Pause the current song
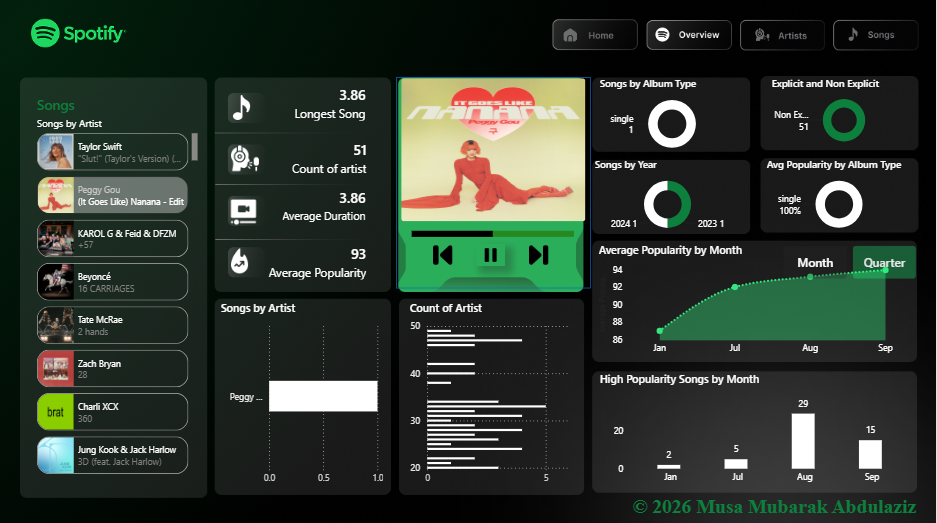The width and height of the screenshot is (937, 523). (491, 255)
